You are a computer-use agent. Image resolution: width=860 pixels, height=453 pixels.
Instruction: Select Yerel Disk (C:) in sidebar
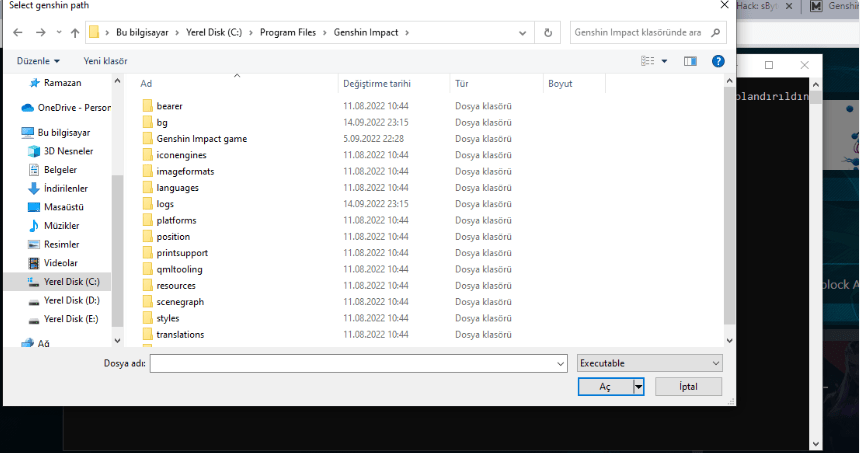[58, 281]
